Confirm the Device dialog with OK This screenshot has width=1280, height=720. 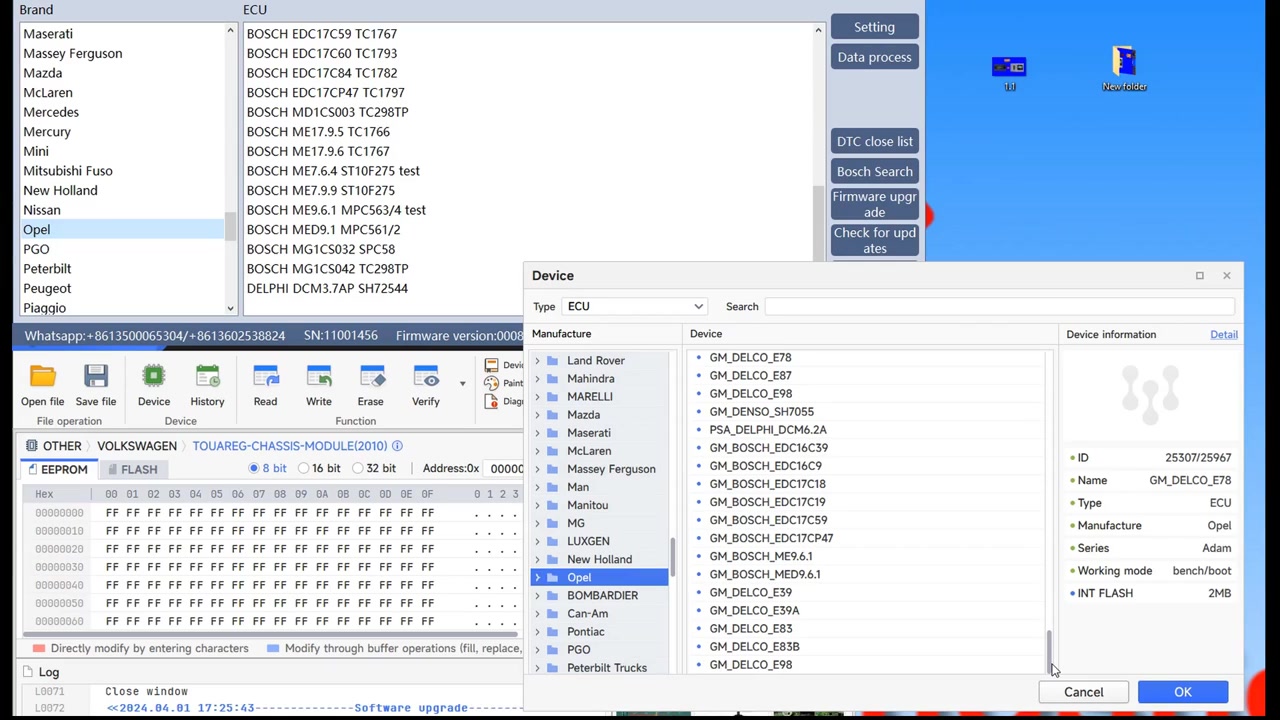1183,692
